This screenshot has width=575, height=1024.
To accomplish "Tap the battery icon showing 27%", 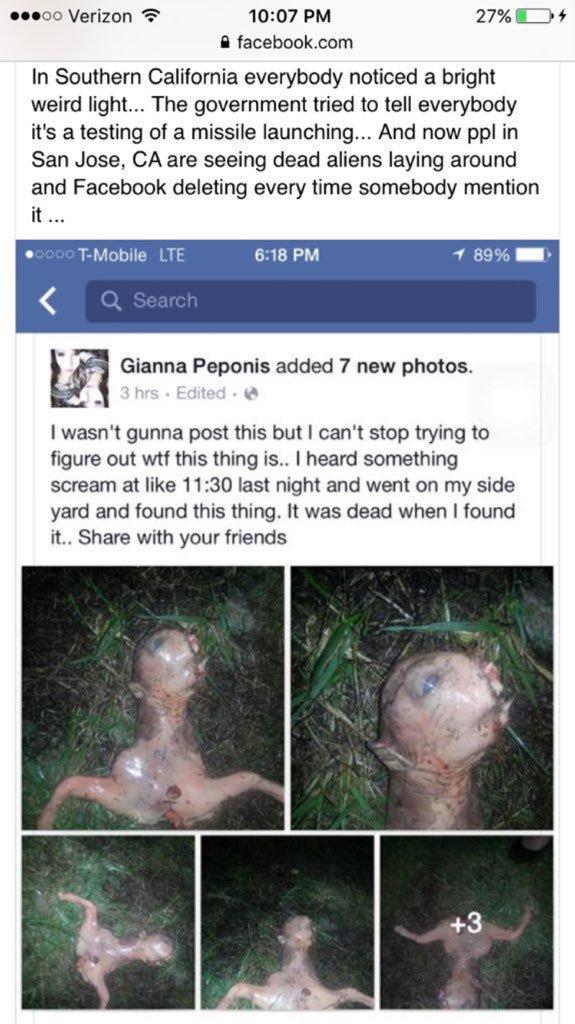I will coord(533,15).
